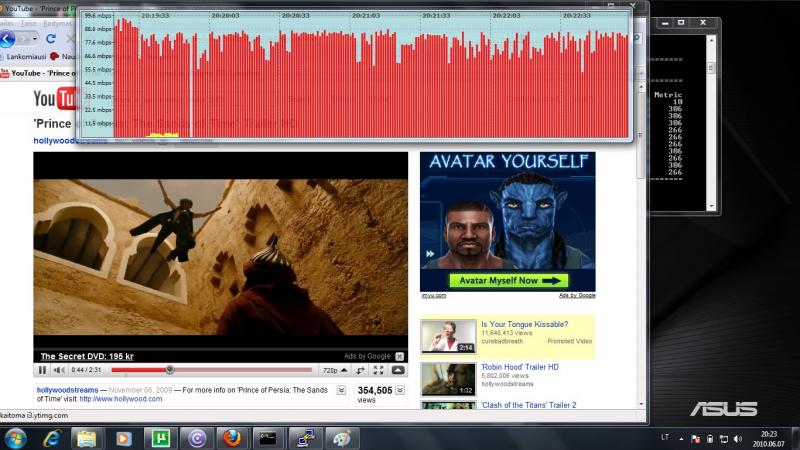
Task: Click the '20:20:03' time marker on the graph
Action: tap(225, 16)
